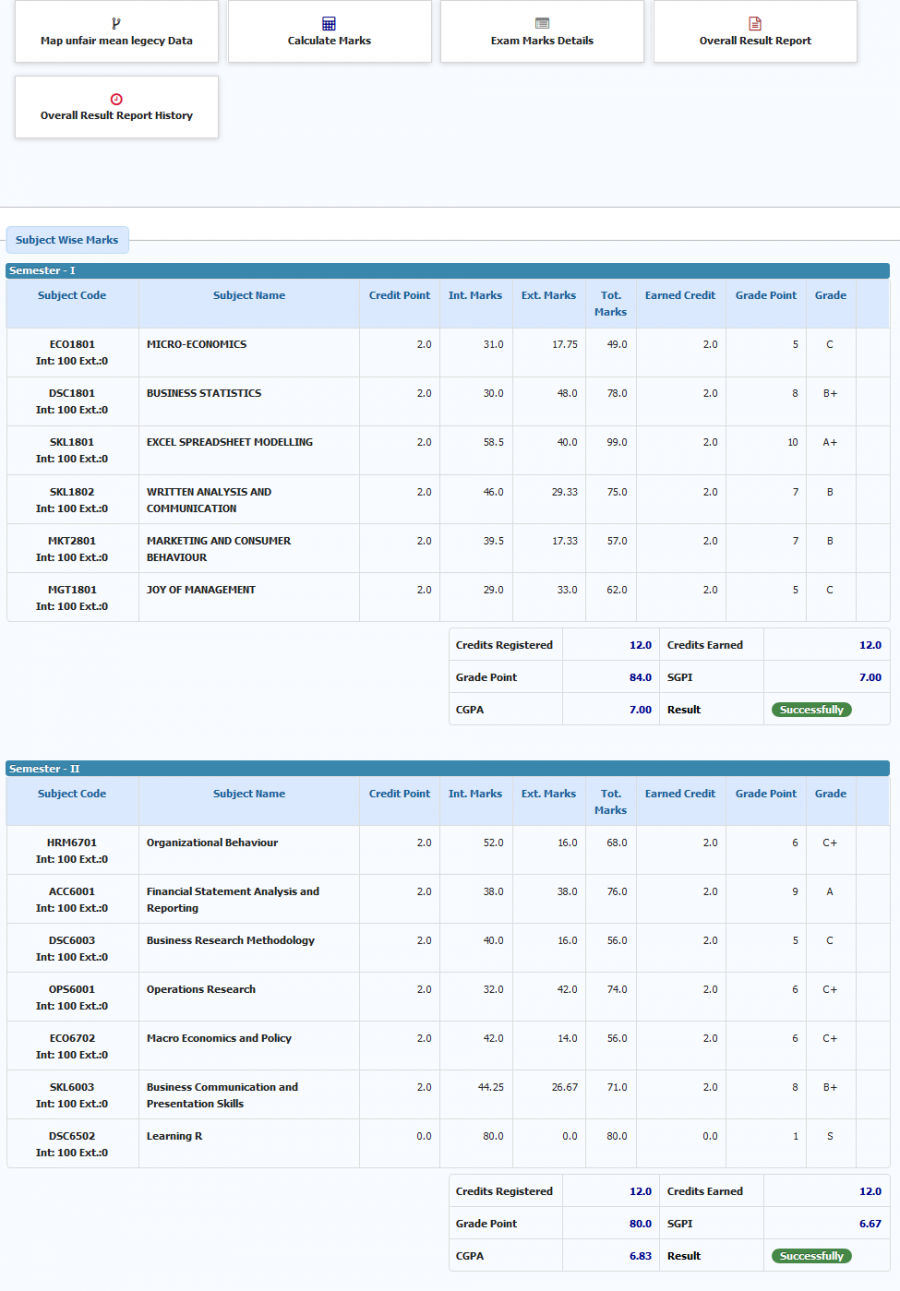900x1291 pixels.
Task: Click the Semester I Successfully result badge
Action: 811,710
